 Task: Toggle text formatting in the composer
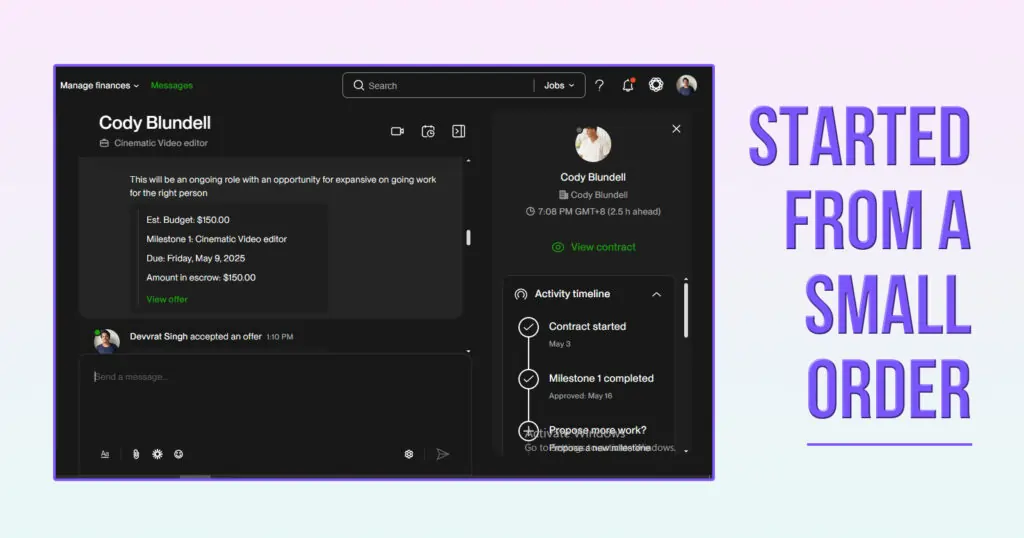pos(105,454)
